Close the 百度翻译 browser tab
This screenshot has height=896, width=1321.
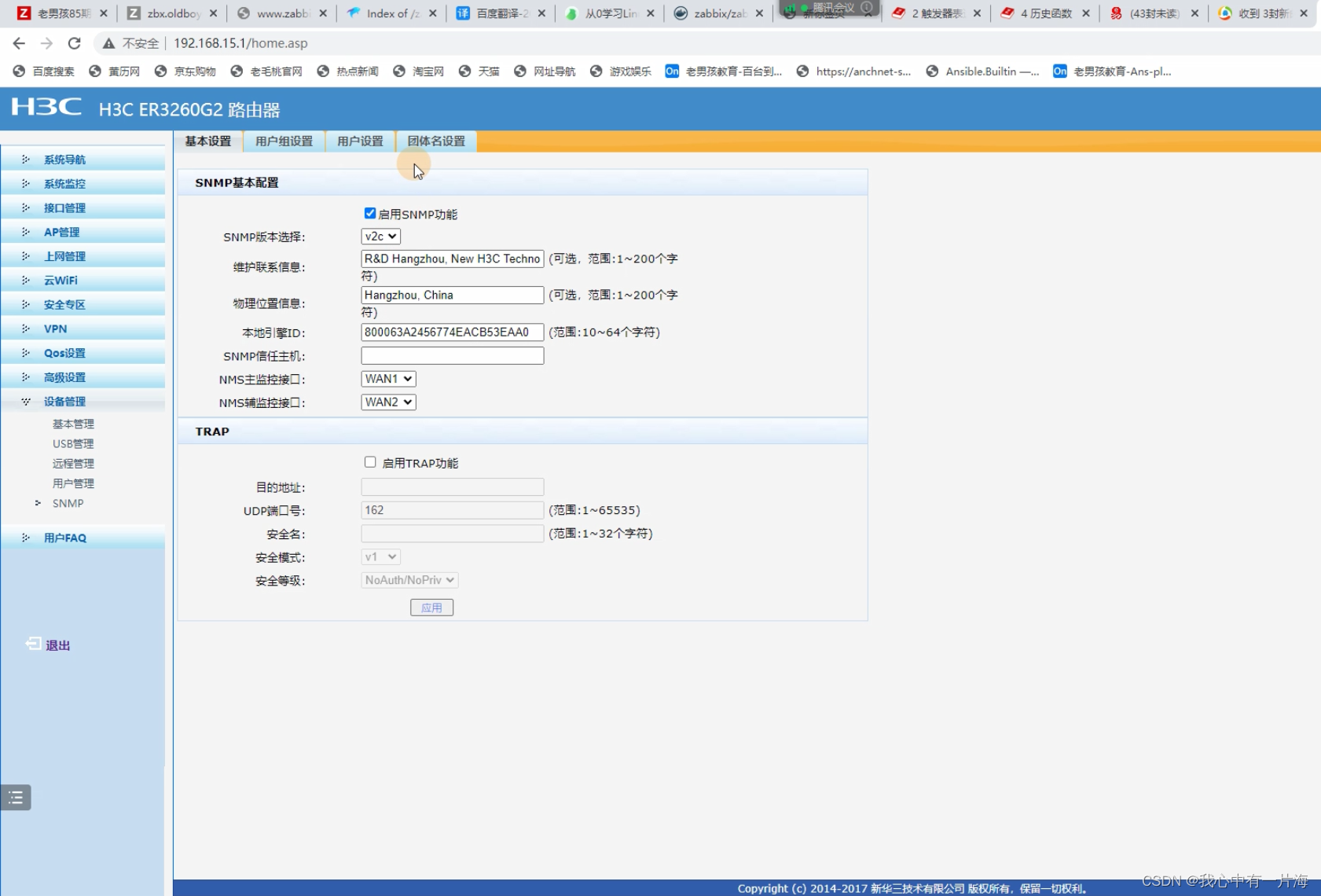(x=541, y=13)
